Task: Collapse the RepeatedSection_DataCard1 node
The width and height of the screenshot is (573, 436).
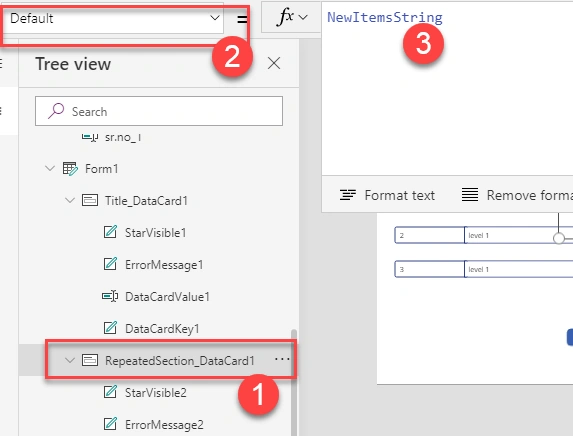Action: (x=69, y=360)
